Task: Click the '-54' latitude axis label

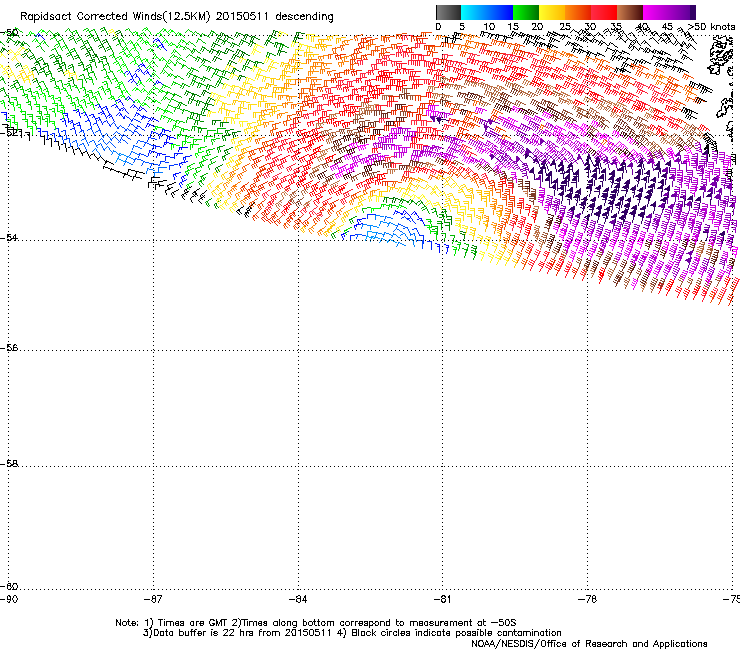Action: point(9,237)
